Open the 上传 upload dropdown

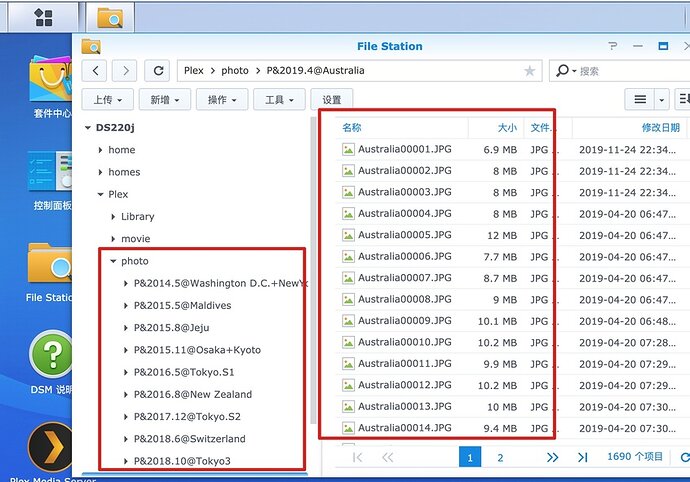(108, 99)
